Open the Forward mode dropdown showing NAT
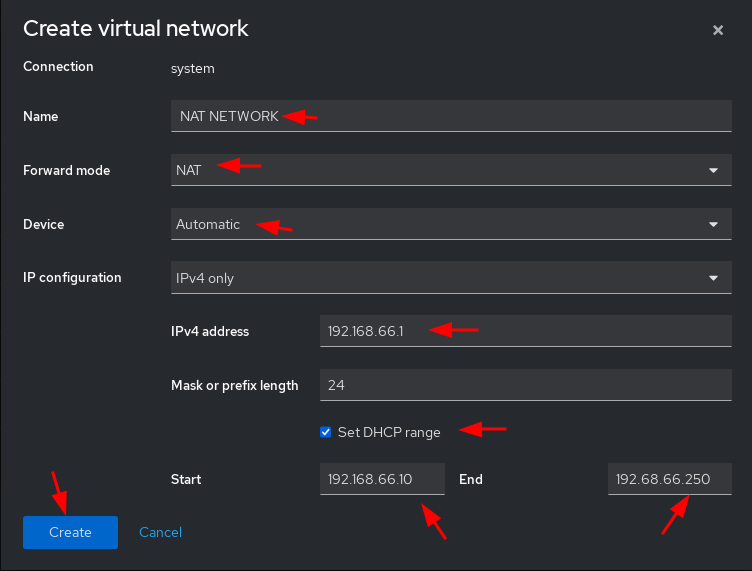The width and height of the screenshot is (752, 571). pyautogui.click(x=451, y=170)
